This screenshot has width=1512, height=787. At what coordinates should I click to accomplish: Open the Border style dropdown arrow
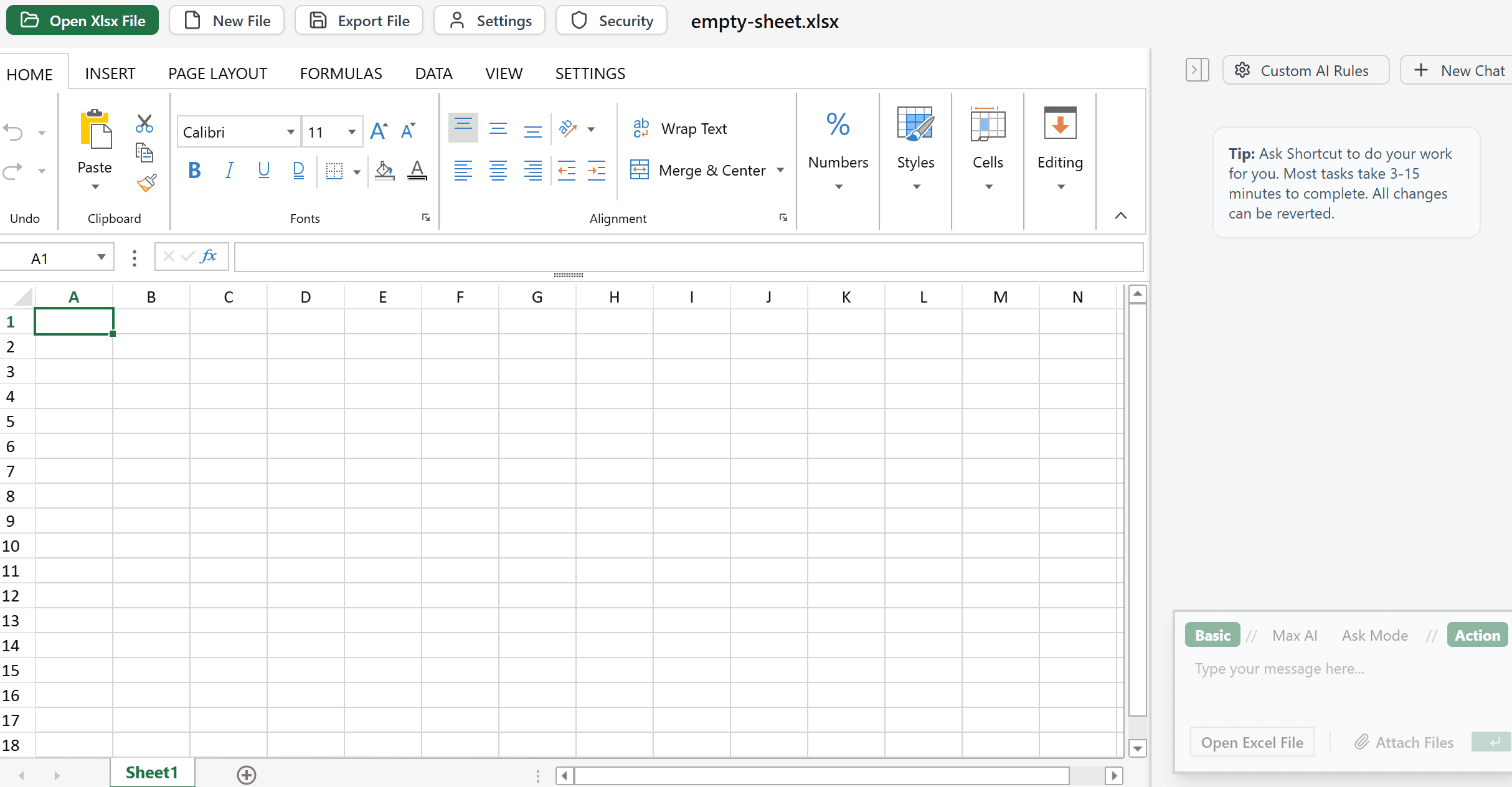(x=356, y=172)
